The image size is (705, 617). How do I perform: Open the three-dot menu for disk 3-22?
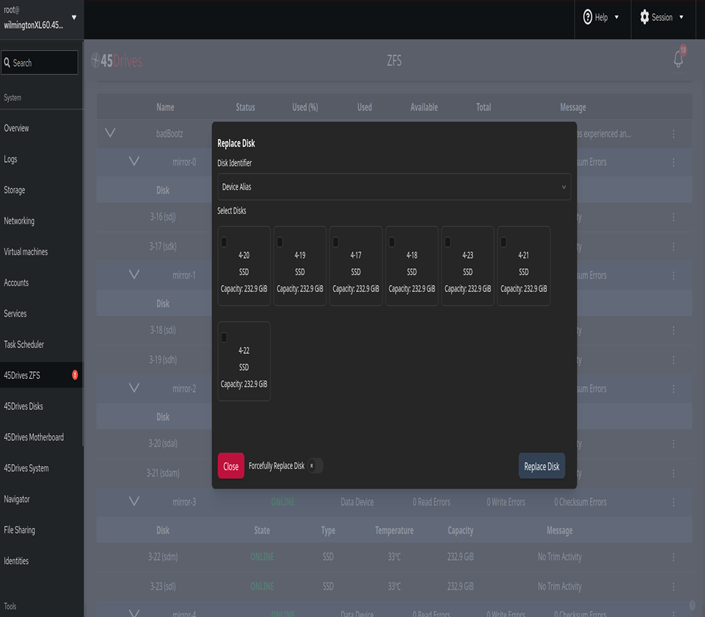tap(673, 557)
